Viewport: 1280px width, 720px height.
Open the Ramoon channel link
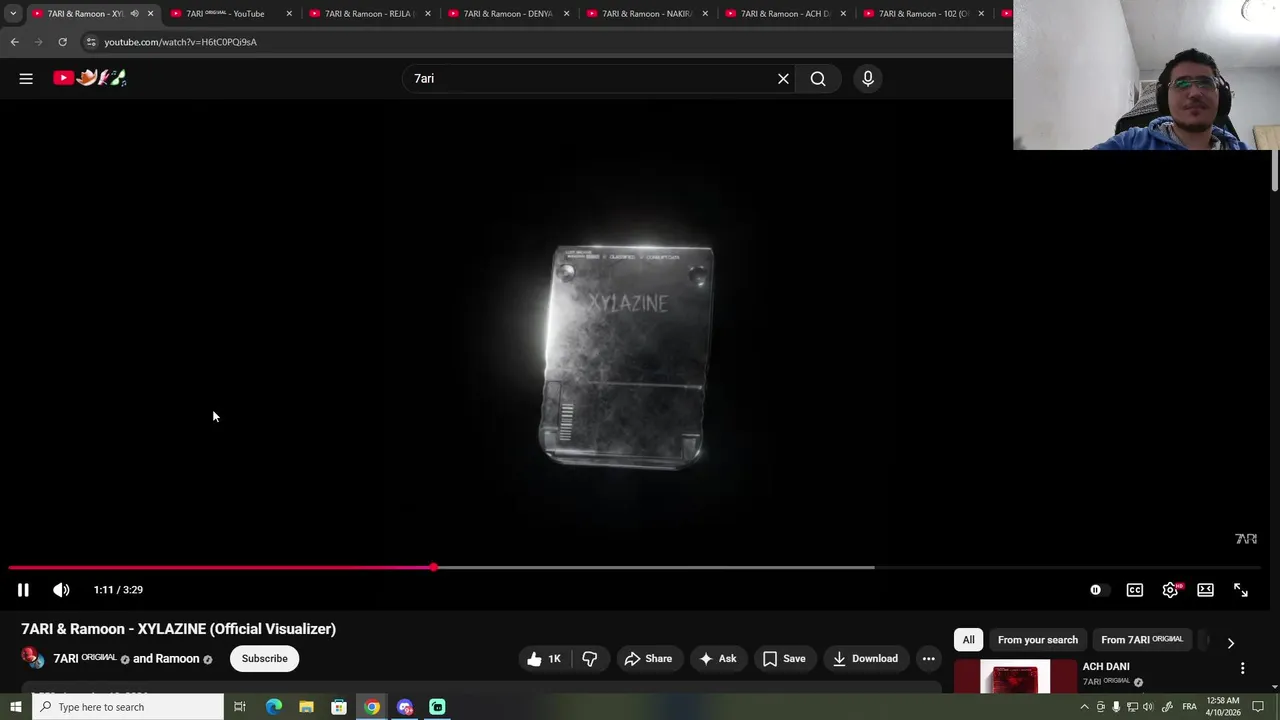point(178,658)
